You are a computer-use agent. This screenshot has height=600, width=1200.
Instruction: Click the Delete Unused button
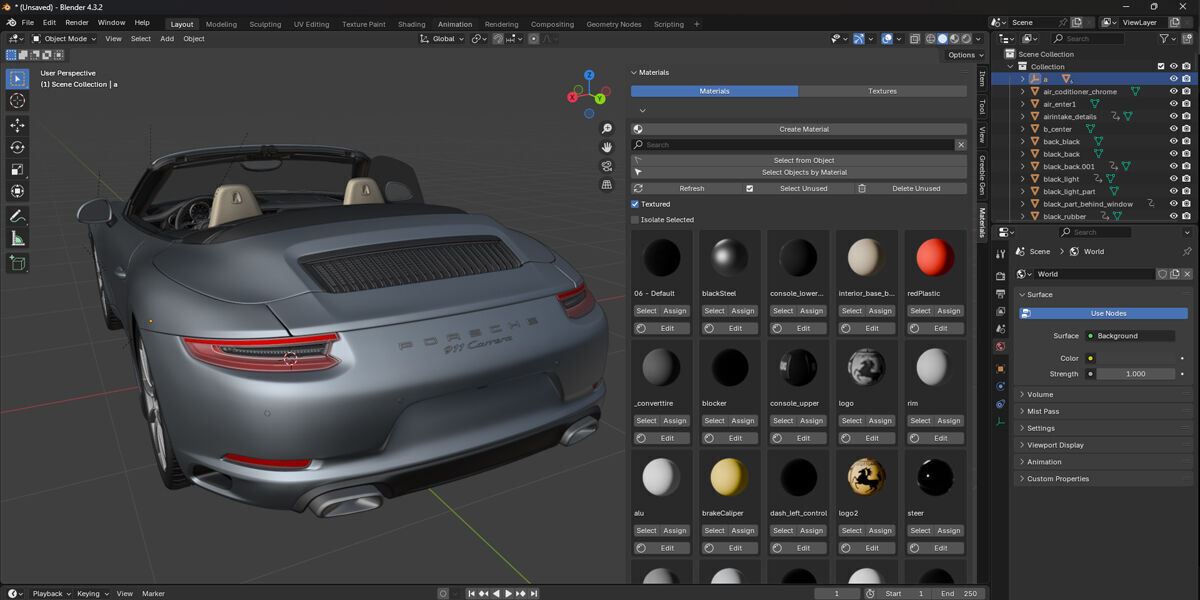(x=911, y=188)
